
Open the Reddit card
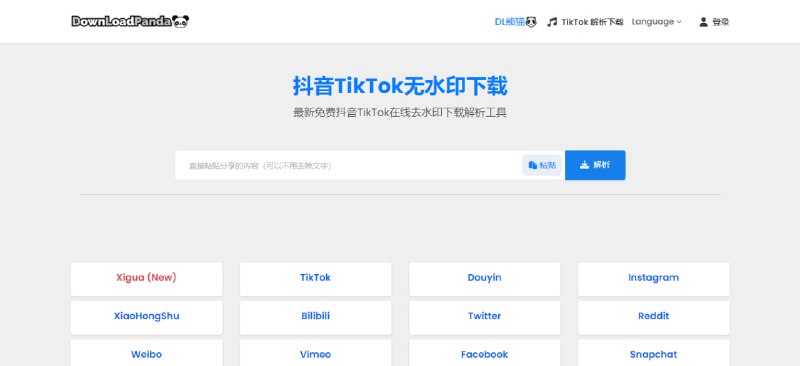tap(654, 317)
